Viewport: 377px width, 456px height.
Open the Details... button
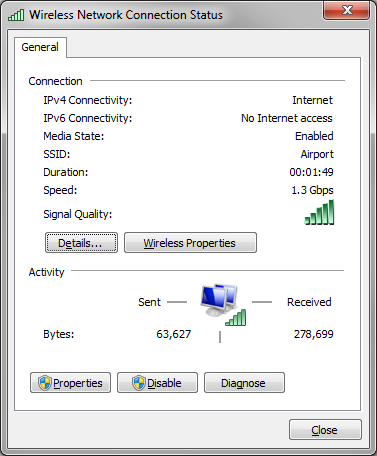[81, 243]
